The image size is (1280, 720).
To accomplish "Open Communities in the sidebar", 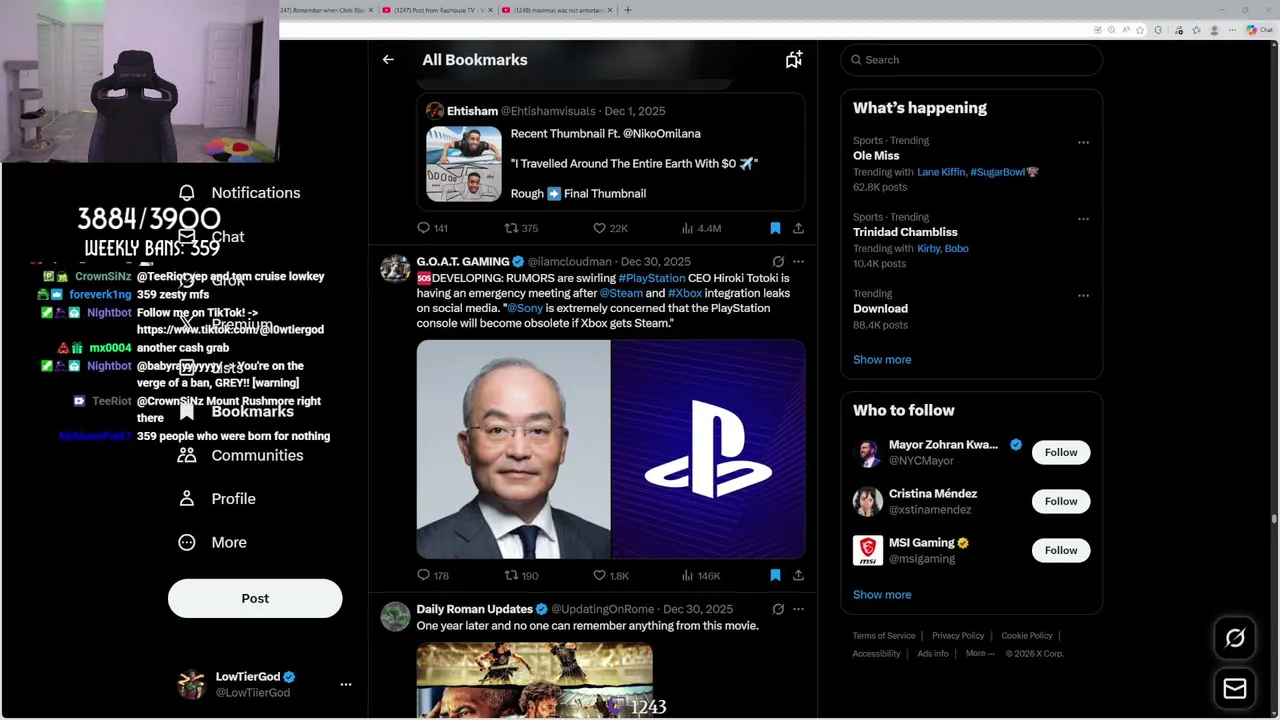I will (241, 455).
